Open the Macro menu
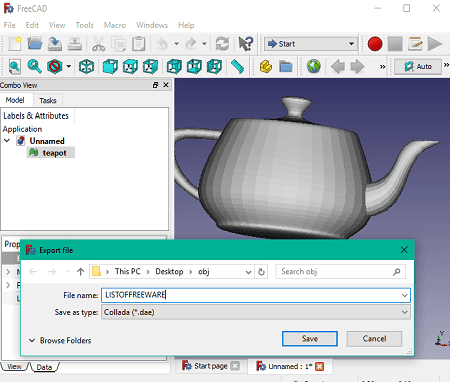This screenshot has height=382, width=450. (x=115, y=25)
